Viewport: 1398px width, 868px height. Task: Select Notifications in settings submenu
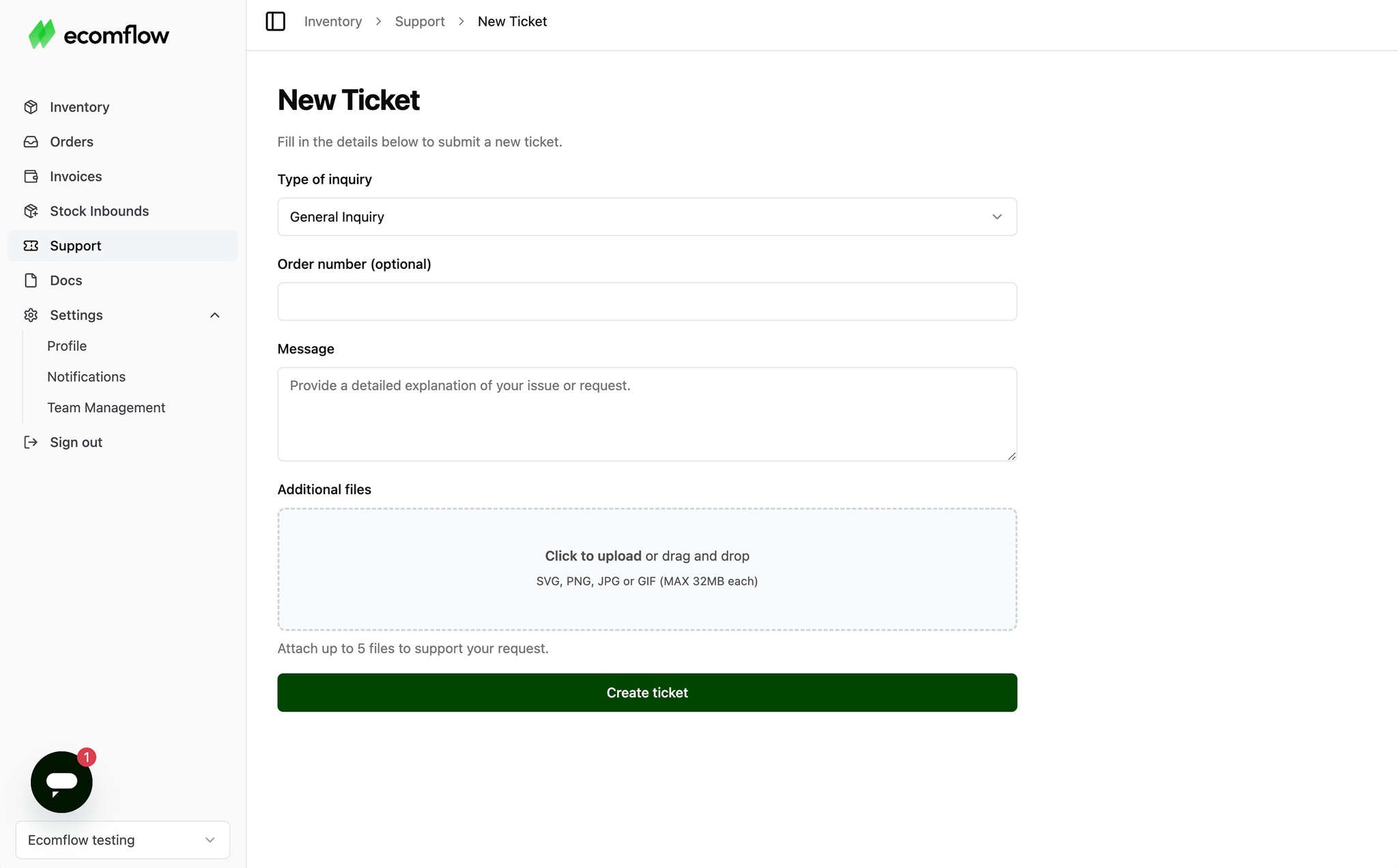tap(86, 377)
